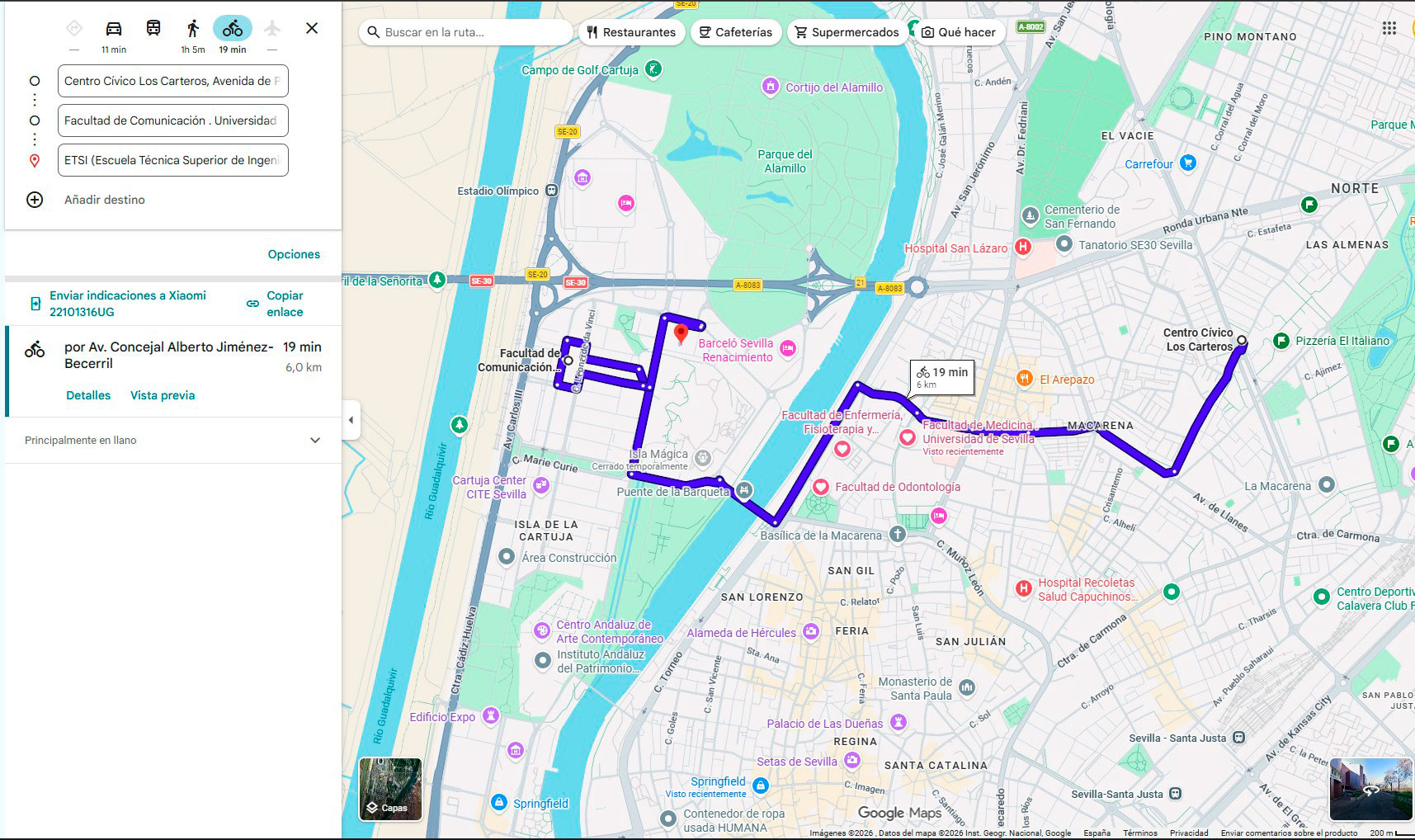Click Isla Mágica marker
The width and height of the screenshot is (1415, 840).
pos(702,457)
